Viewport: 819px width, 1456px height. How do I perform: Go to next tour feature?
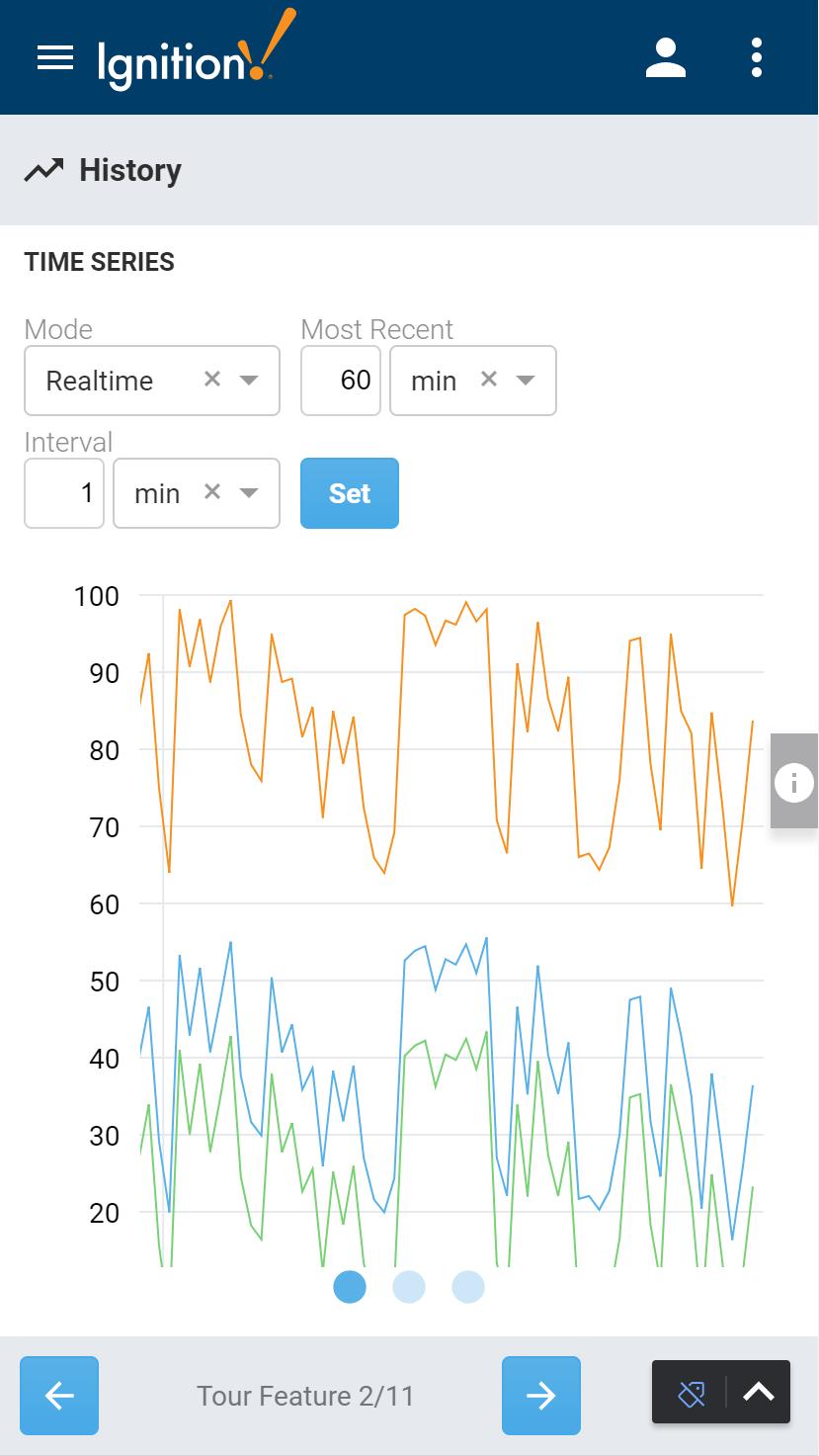pos(540,1395)
